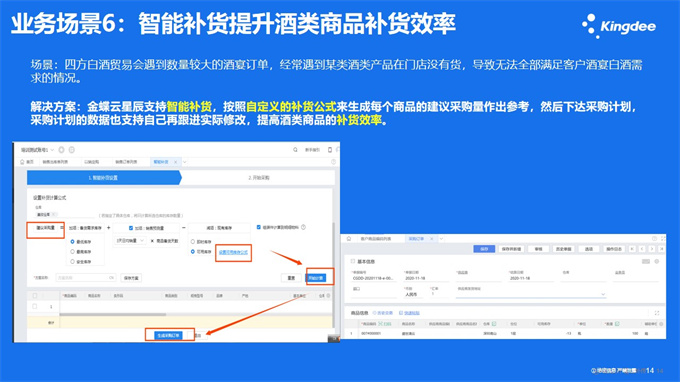The height and width of the screenshot is (382, 680).
Task: Go to next record arrow in purchase order toolbar
Action: pos(652,249)
